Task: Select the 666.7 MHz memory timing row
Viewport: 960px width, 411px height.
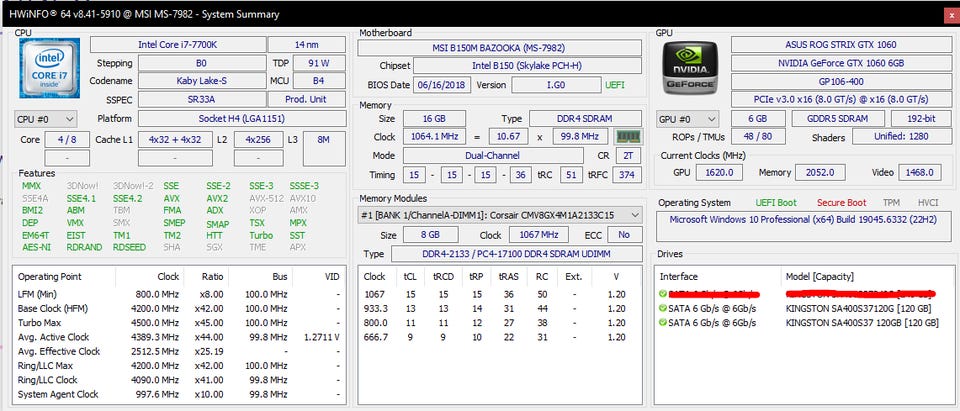Action: tap(500, 337)
